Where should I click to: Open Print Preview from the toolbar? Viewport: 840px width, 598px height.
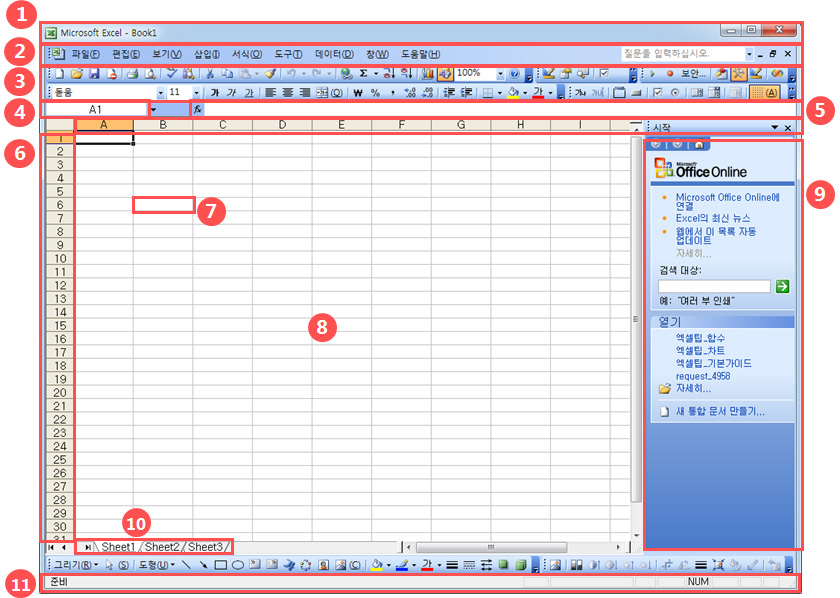(151, 74)
